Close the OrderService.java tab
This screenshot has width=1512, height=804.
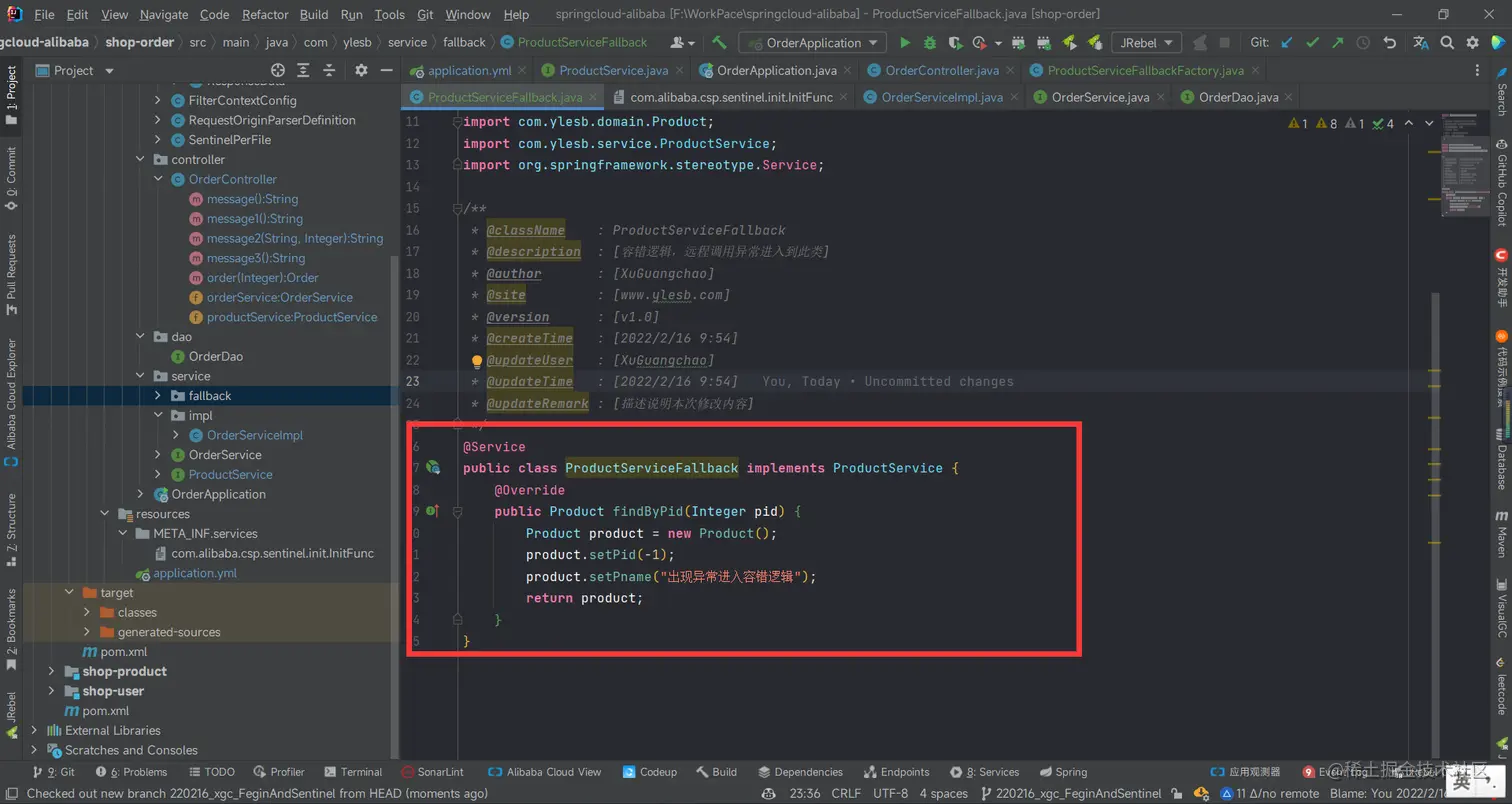click(x=1163, y=97)
